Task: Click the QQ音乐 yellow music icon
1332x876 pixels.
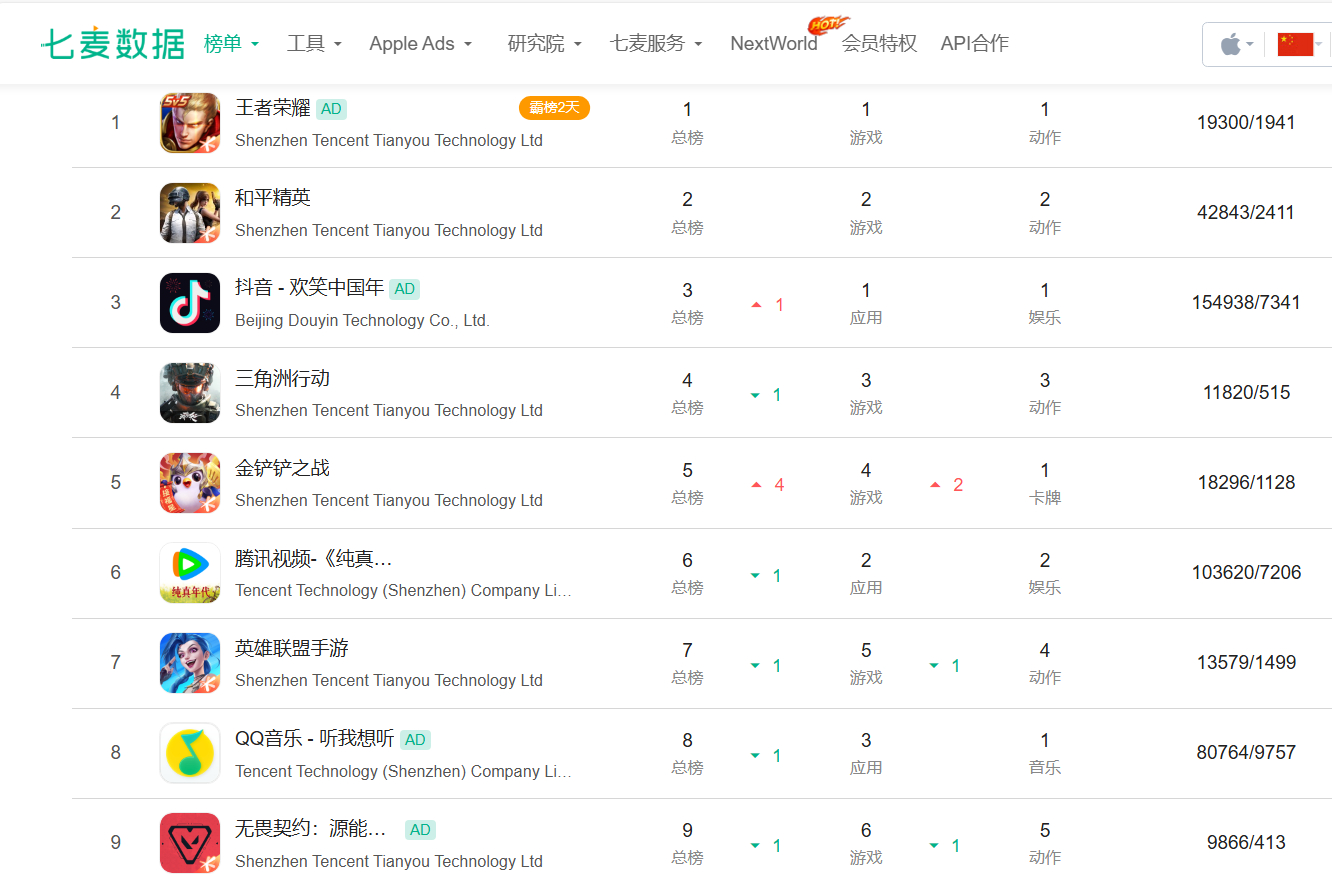Action: (x=190, y=753)
